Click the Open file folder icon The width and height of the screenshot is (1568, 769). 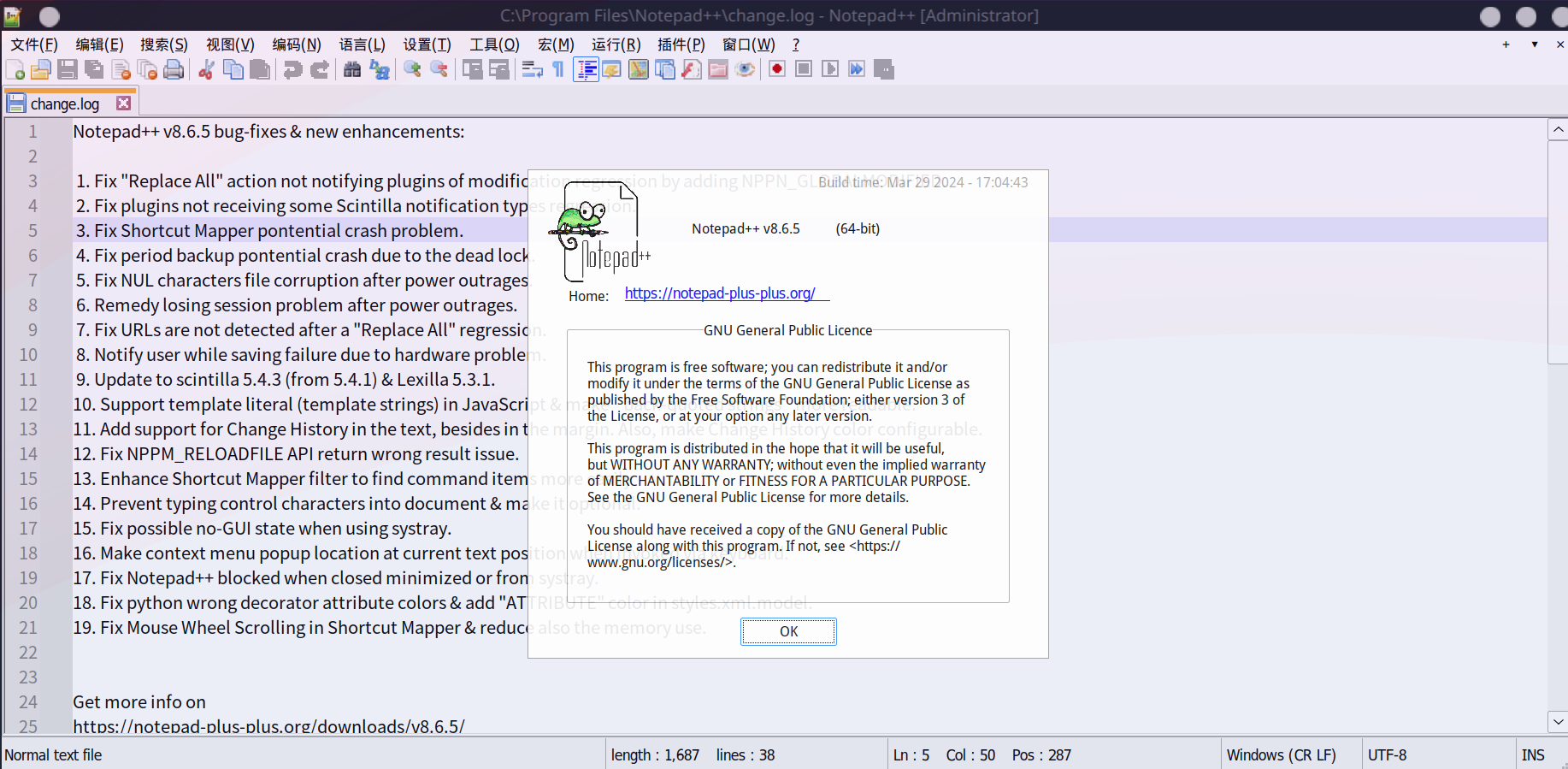click(x=41, y=69)
